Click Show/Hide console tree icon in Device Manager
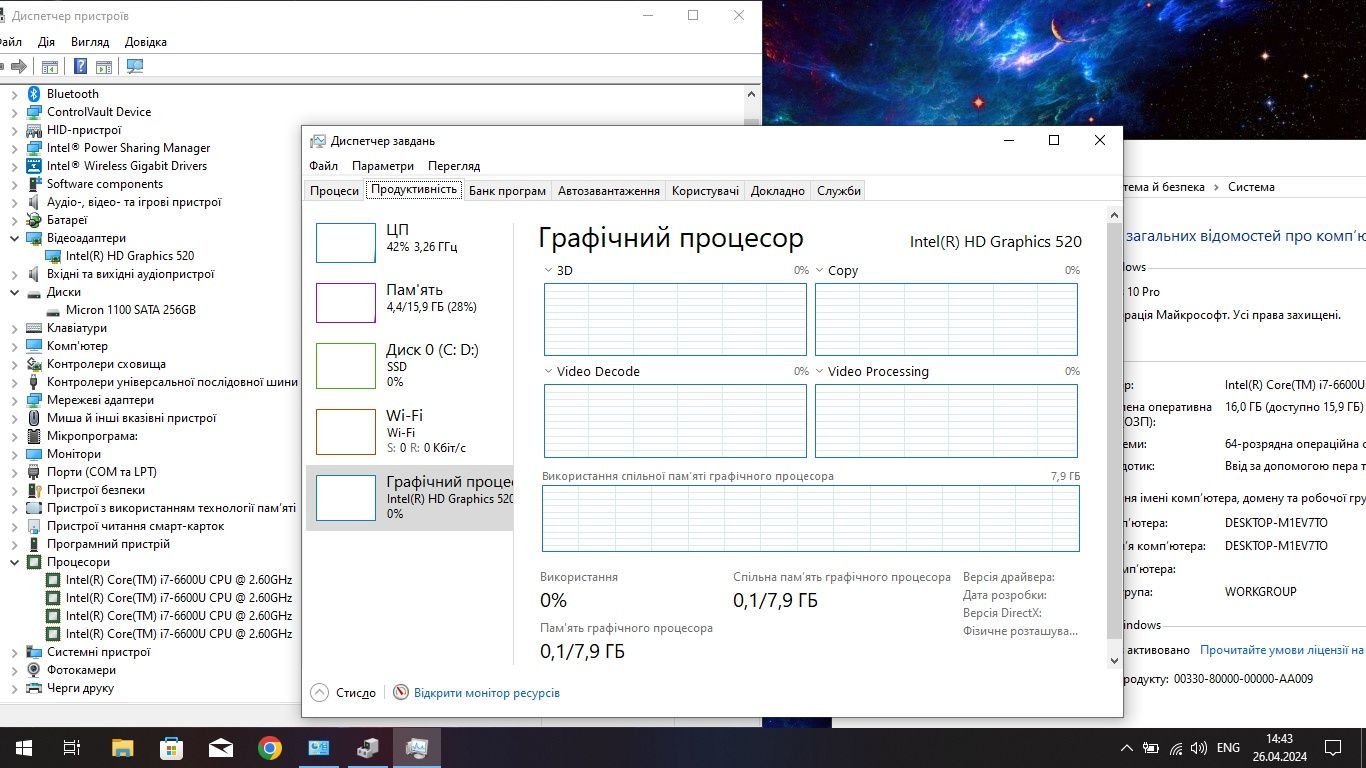The width and height of the screenshot is (1366, 768). (x=50, y=66)
